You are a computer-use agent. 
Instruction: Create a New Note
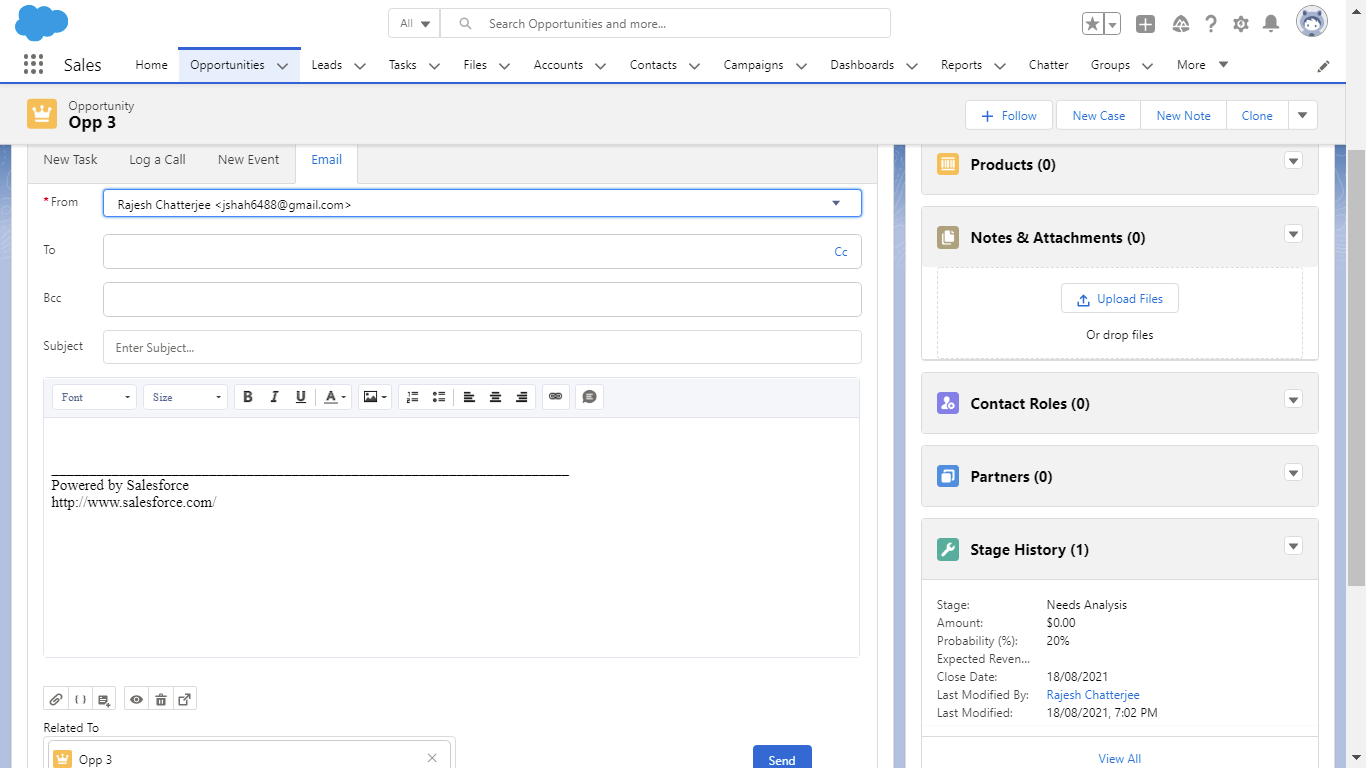pyautogui.click(x=1184, y=115)
